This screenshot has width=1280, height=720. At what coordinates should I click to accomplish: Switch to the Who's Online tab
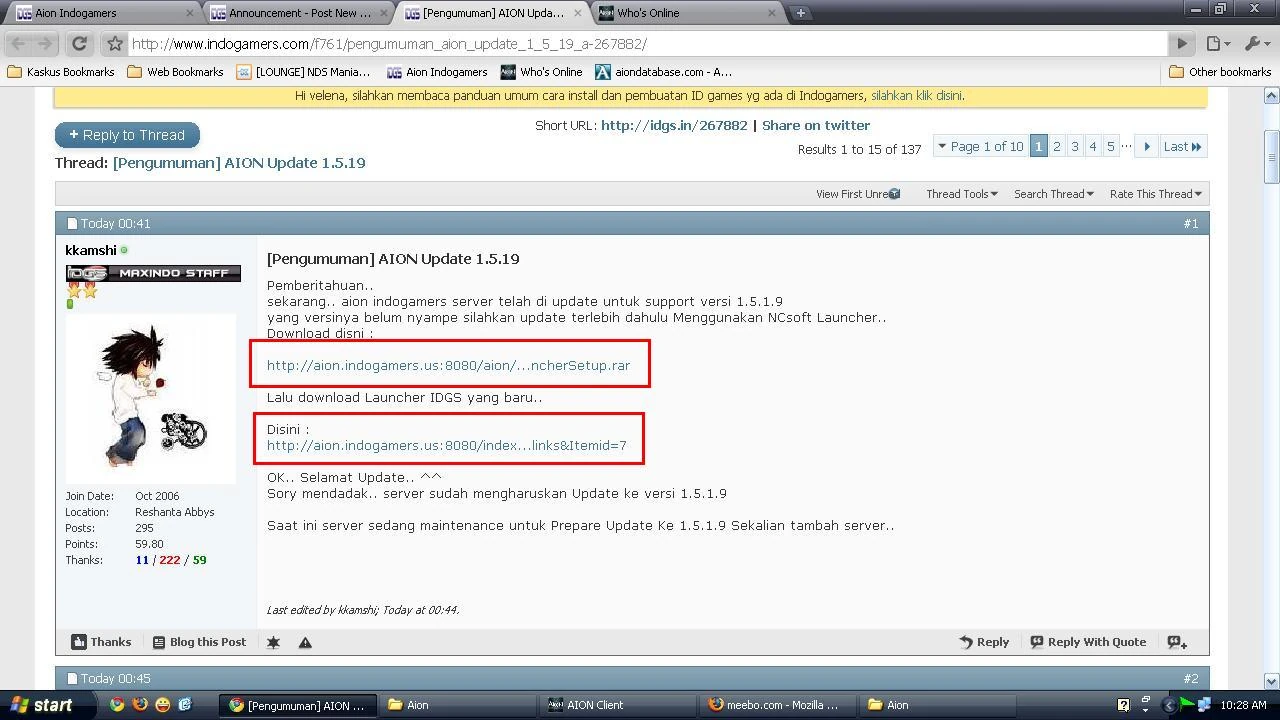point(685,13)
